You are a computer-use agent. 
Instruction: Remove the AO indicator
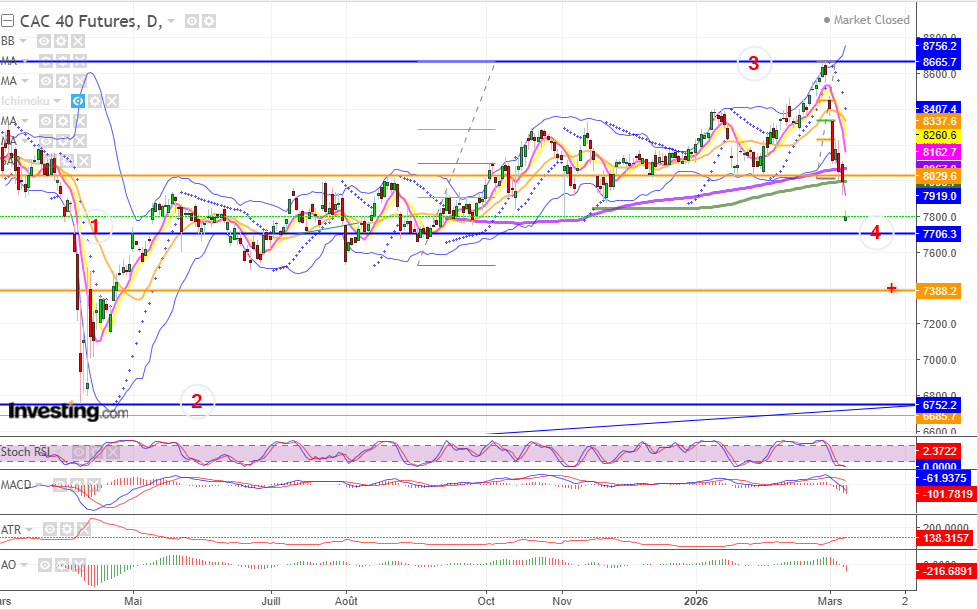point(78,565)
